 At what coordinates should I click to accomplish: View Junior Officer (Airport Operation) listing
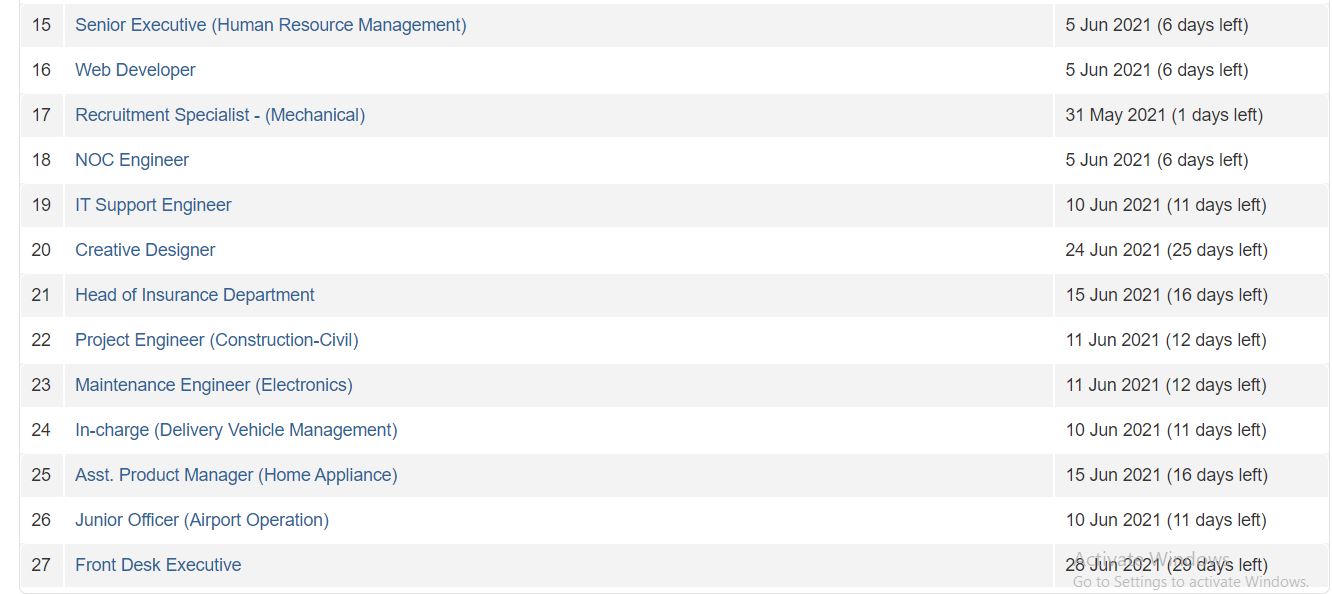[202, 520]
